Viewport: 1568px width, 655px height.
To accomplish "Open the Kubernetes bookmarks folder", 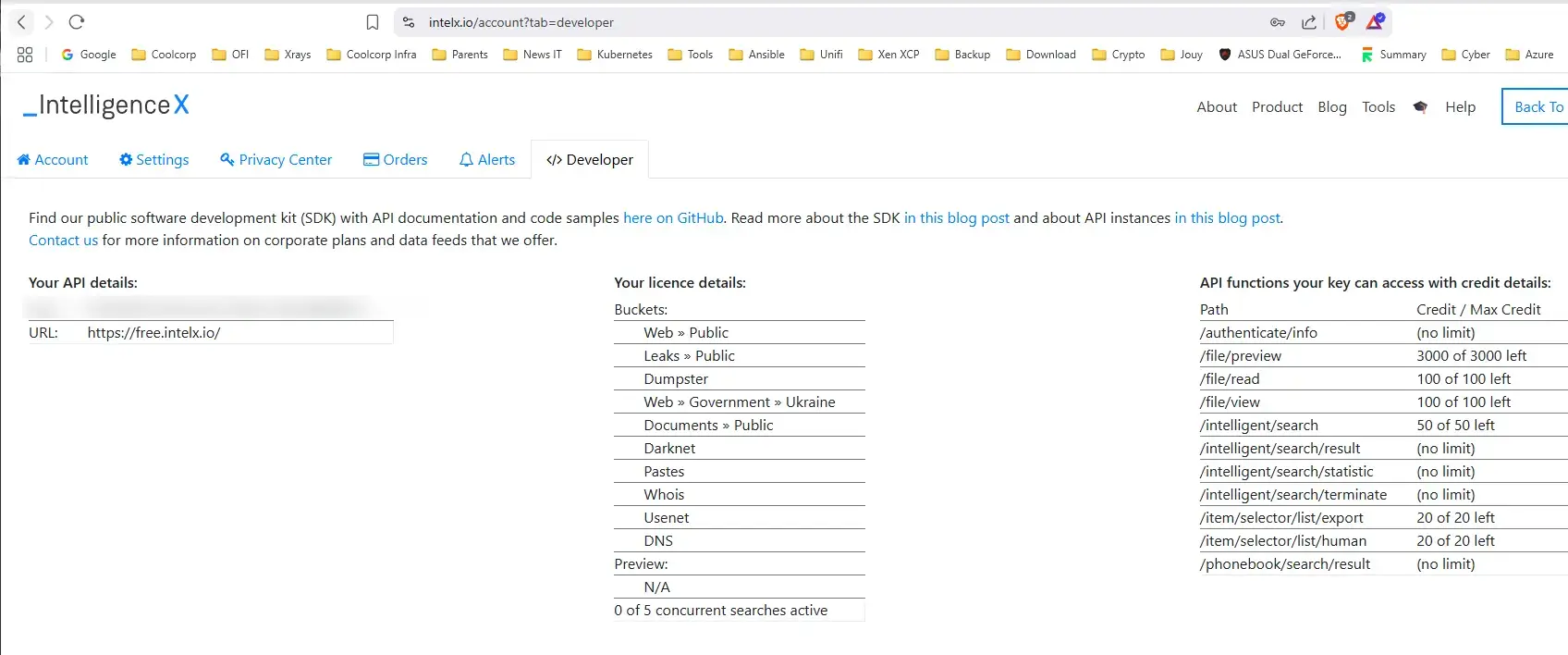I will 615,55.
